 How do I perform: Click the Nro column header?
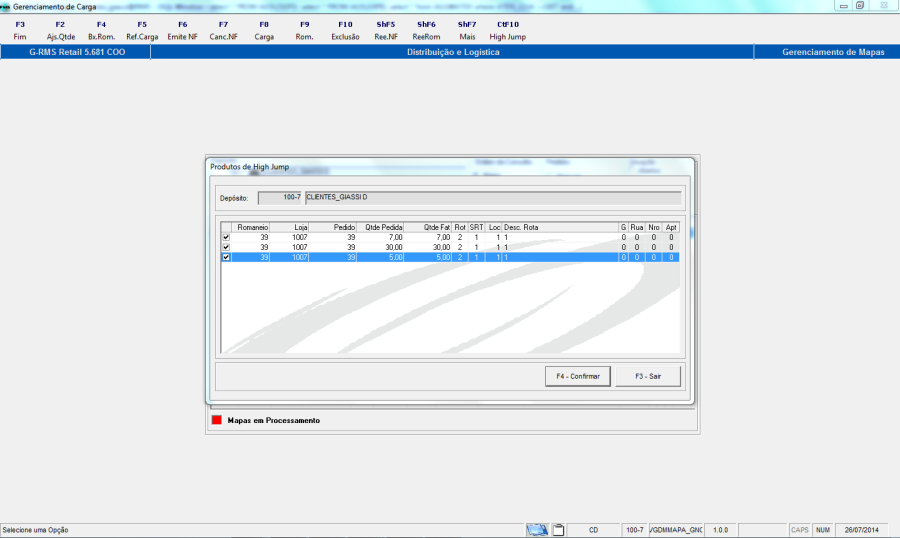pos(654,227)
